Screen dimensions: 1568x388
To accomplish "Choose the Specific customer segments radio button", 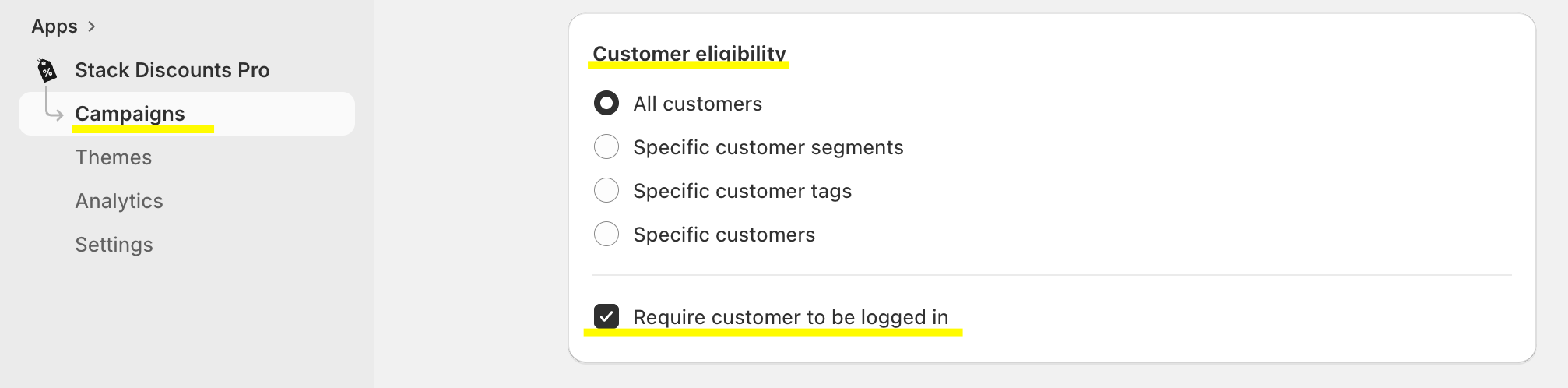I will (606, 146).
